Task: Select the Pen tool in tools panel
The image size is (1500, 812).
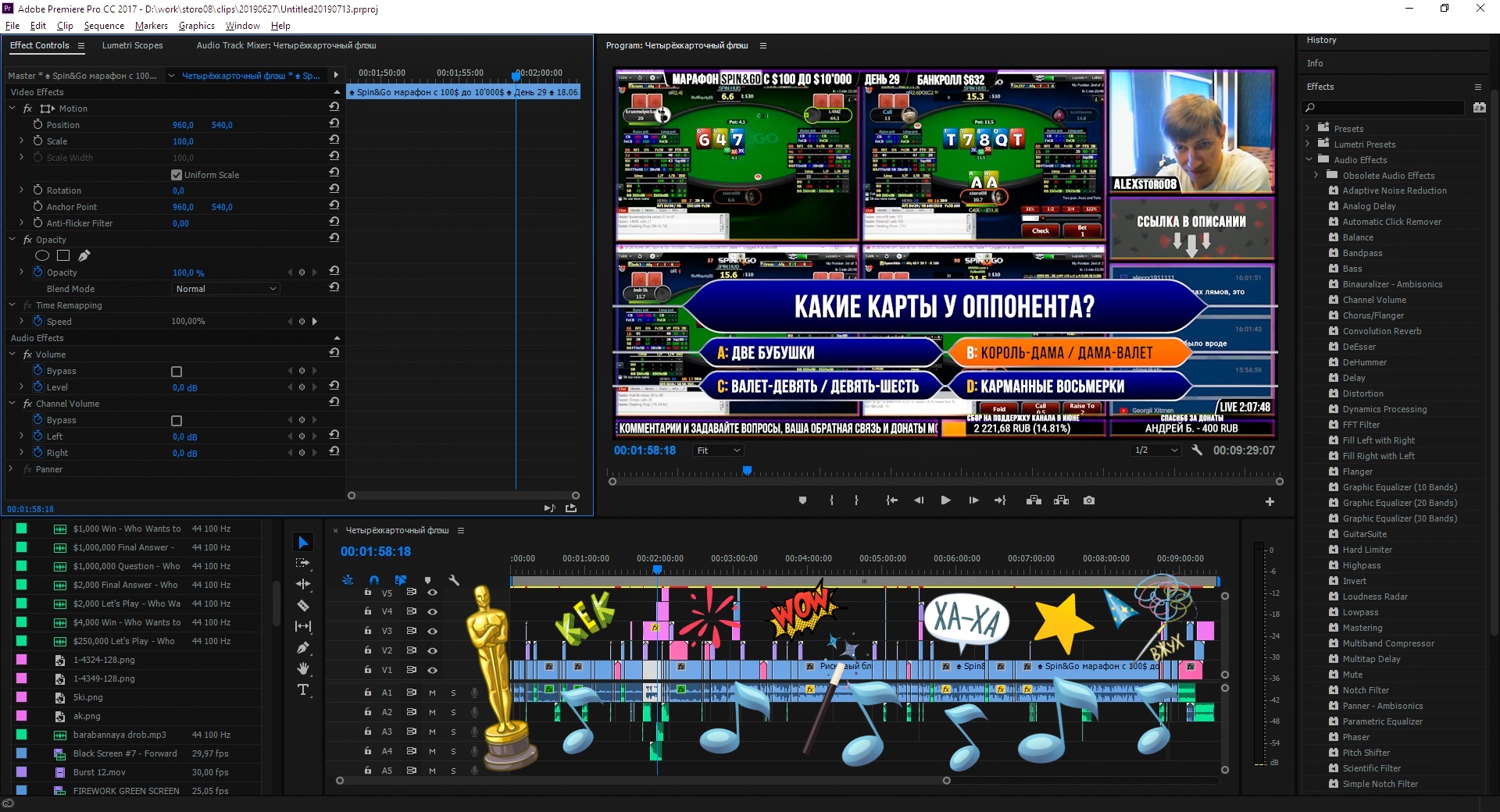Action: click(x=303, y=647)
